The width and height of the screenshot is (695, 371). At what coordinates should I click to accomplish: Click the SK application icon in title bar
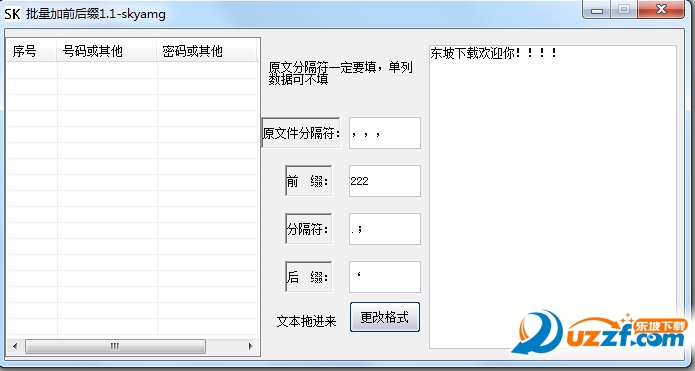click(12, 14)
